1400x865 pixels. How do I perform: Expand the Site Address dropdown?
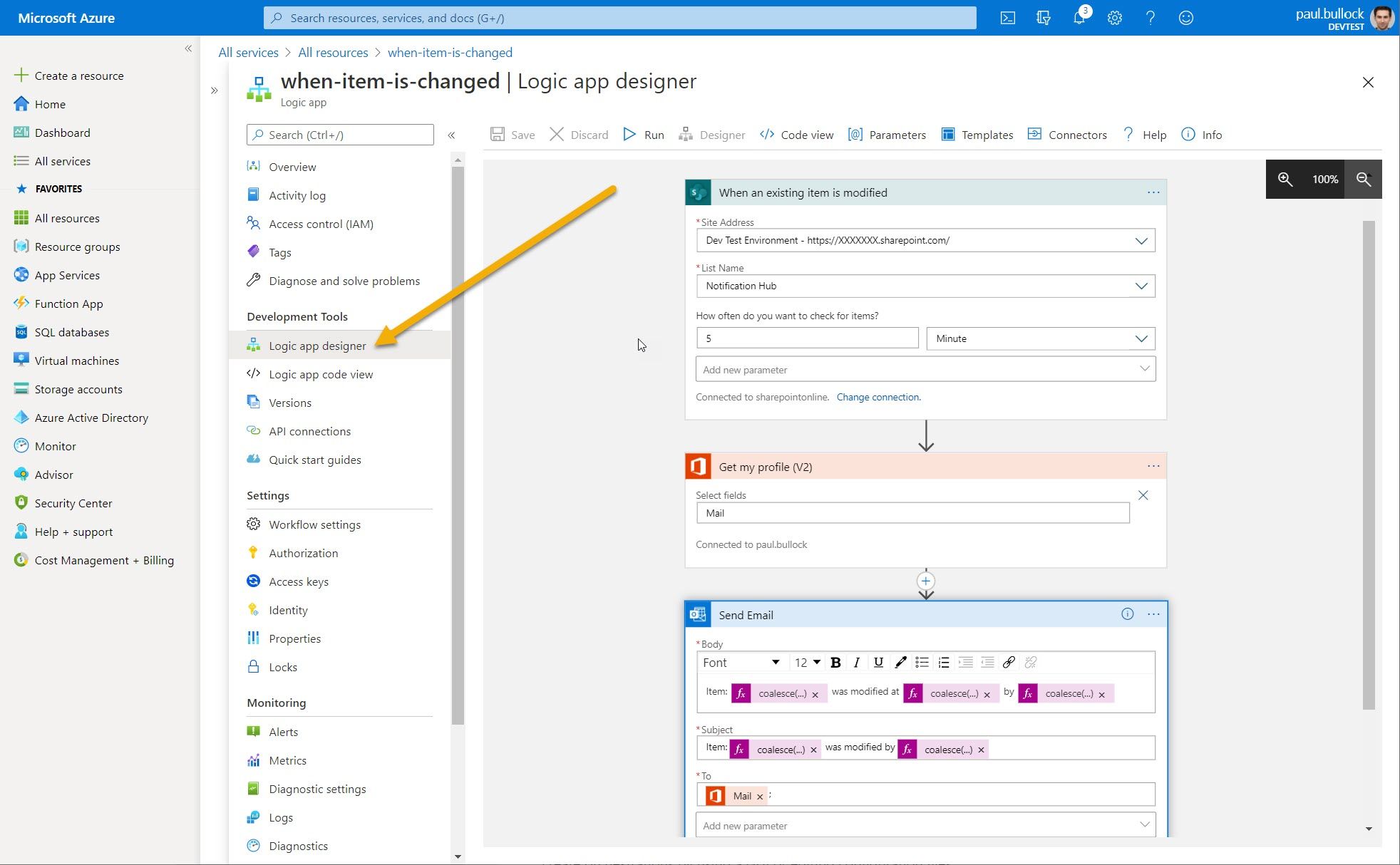tap(1141, 241)
